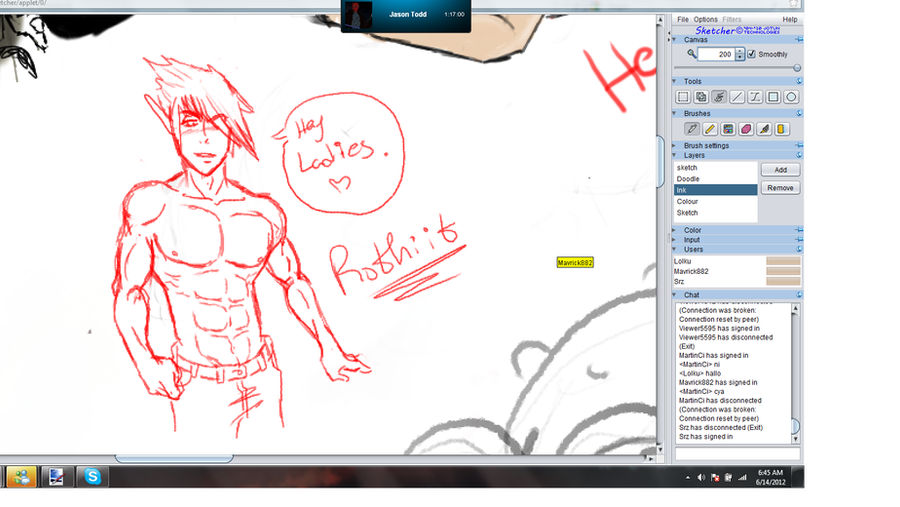Toggle the Smoothly checkbox
Viewport: 900px width, 507px height.
(751, 54)
